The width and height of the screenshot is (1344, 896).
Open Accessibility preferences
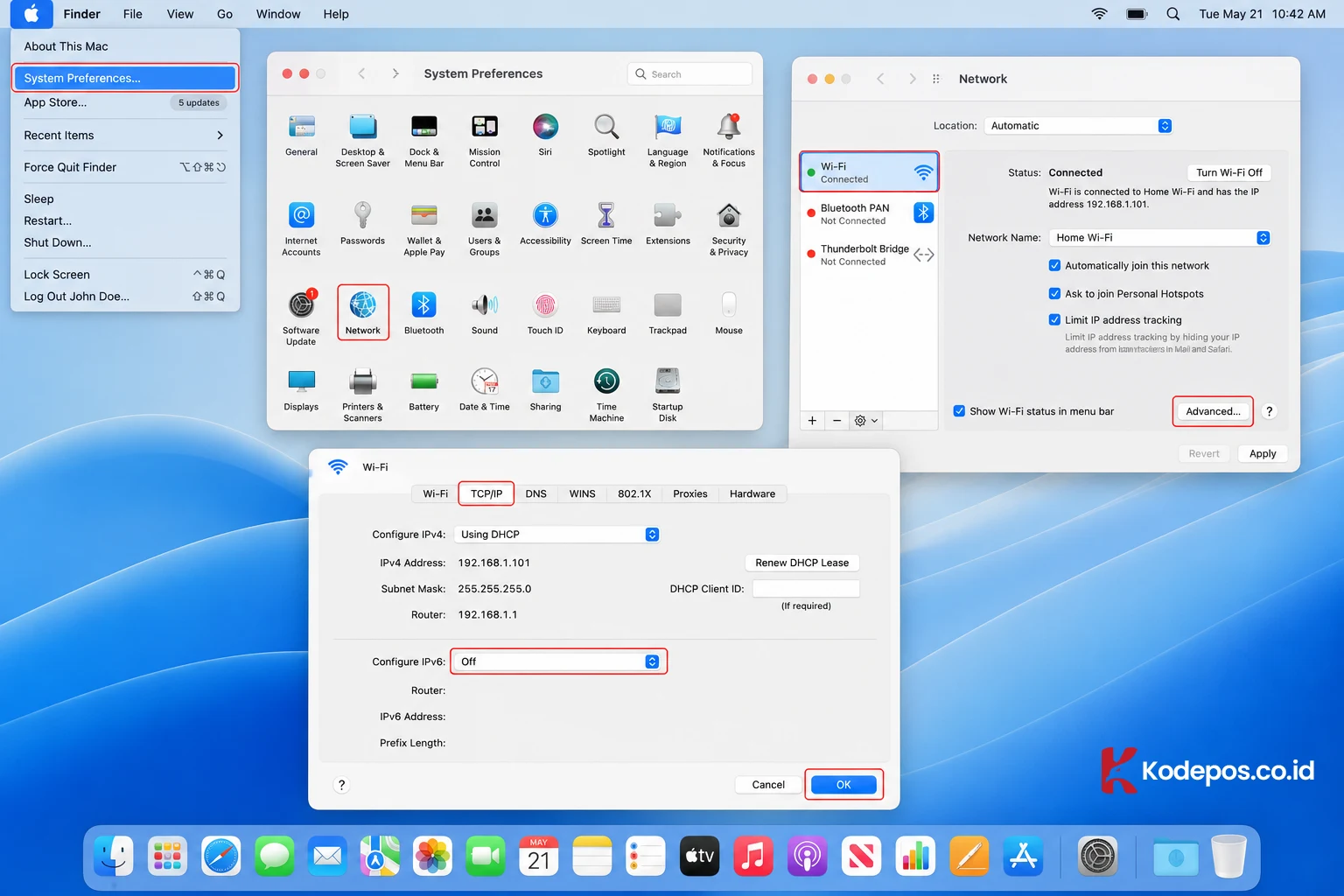[545, 223]
